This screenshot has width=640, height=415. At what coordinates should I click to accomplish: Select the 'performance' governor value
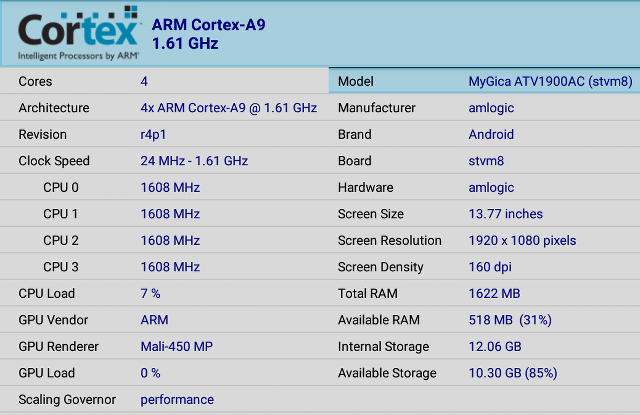pyautogui.click(x=177, y=400)
